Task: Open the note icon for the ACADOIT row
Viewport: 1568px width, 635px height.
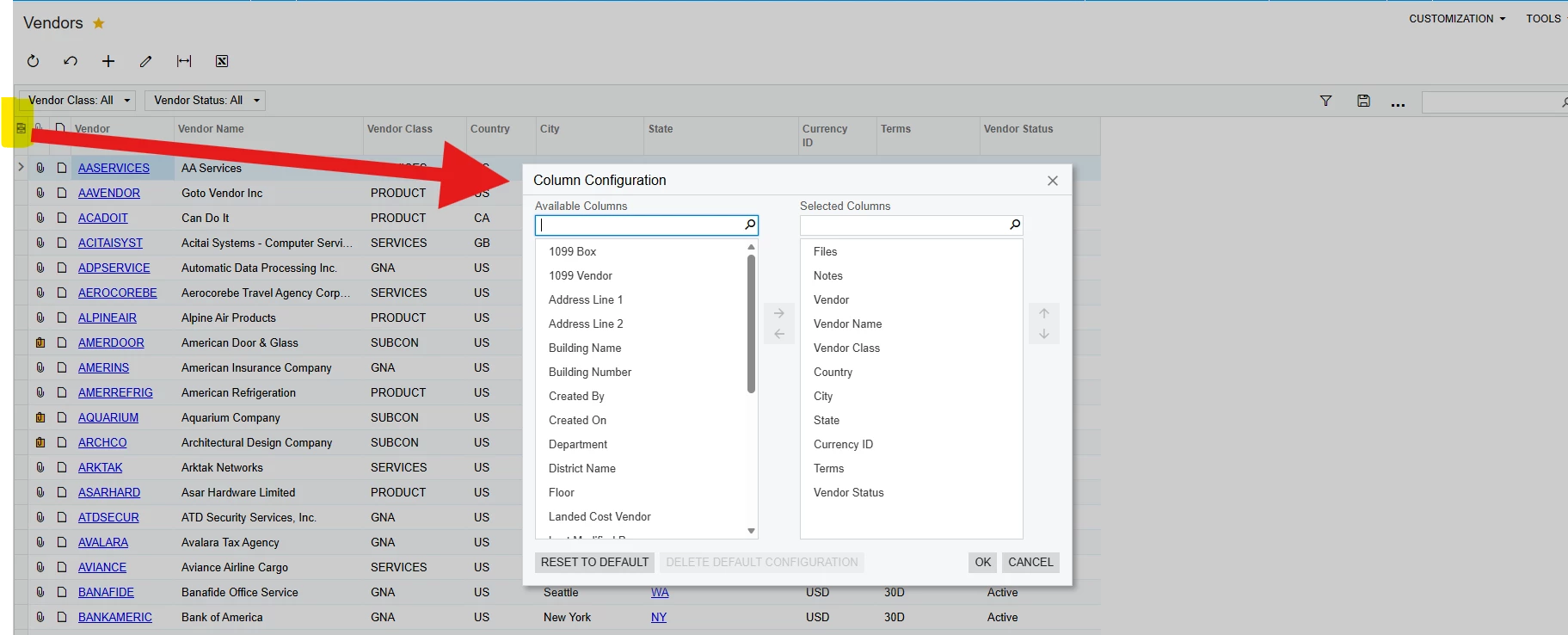Action: coord(62,218)
